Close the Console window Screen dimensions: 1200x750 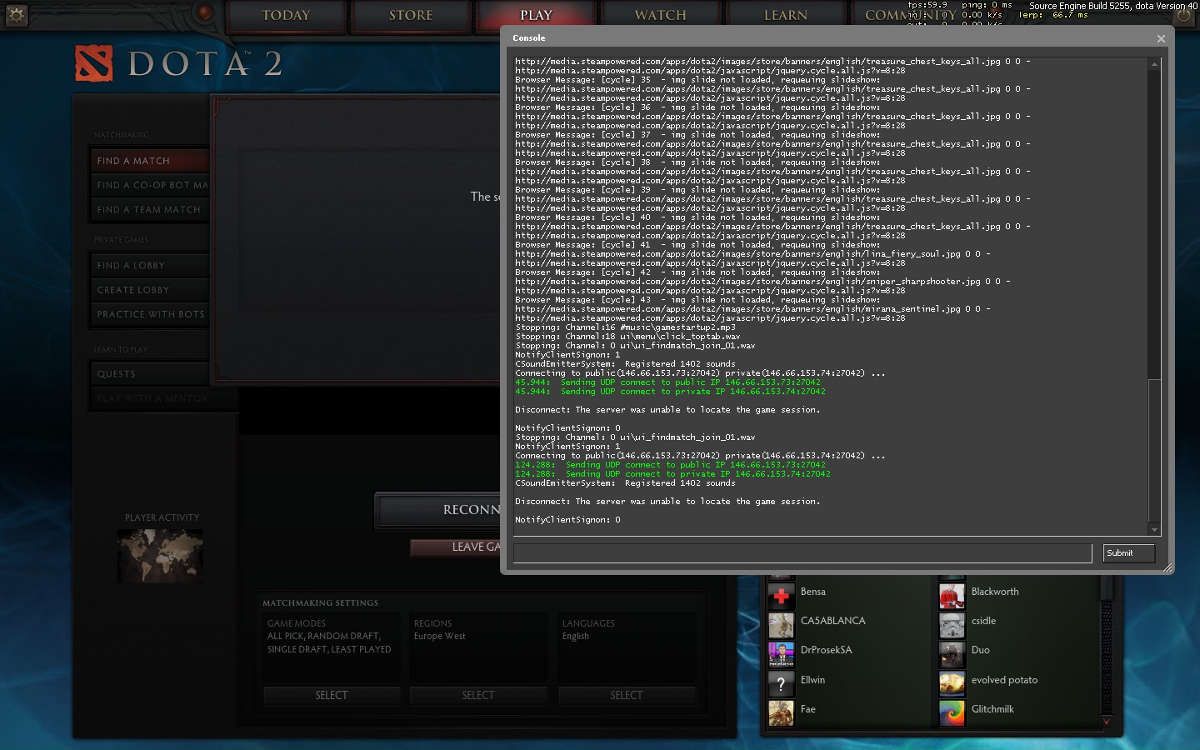click(x=1161, y=39)
